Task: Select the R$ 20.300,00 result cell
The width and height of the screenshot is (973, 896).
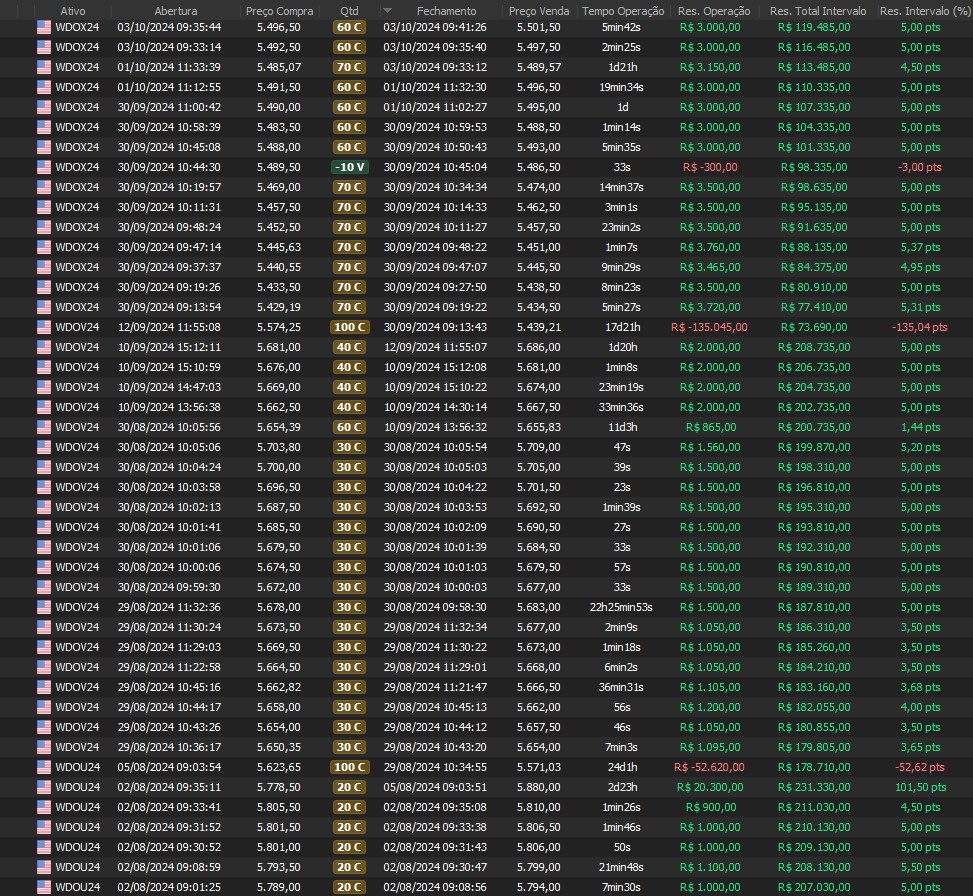Action: click(709, 787)
